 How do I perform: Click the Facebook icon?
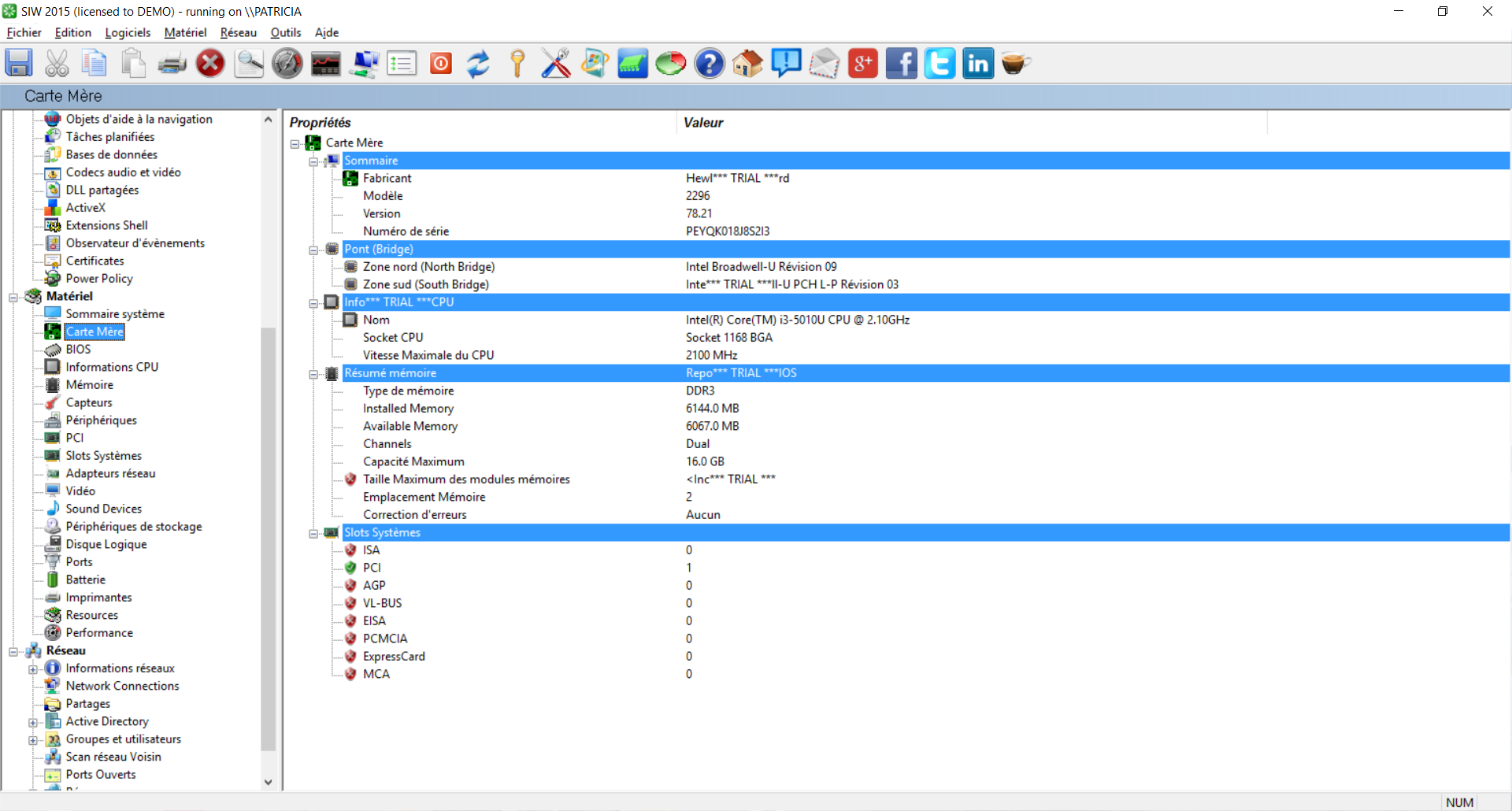pos(902,63)
